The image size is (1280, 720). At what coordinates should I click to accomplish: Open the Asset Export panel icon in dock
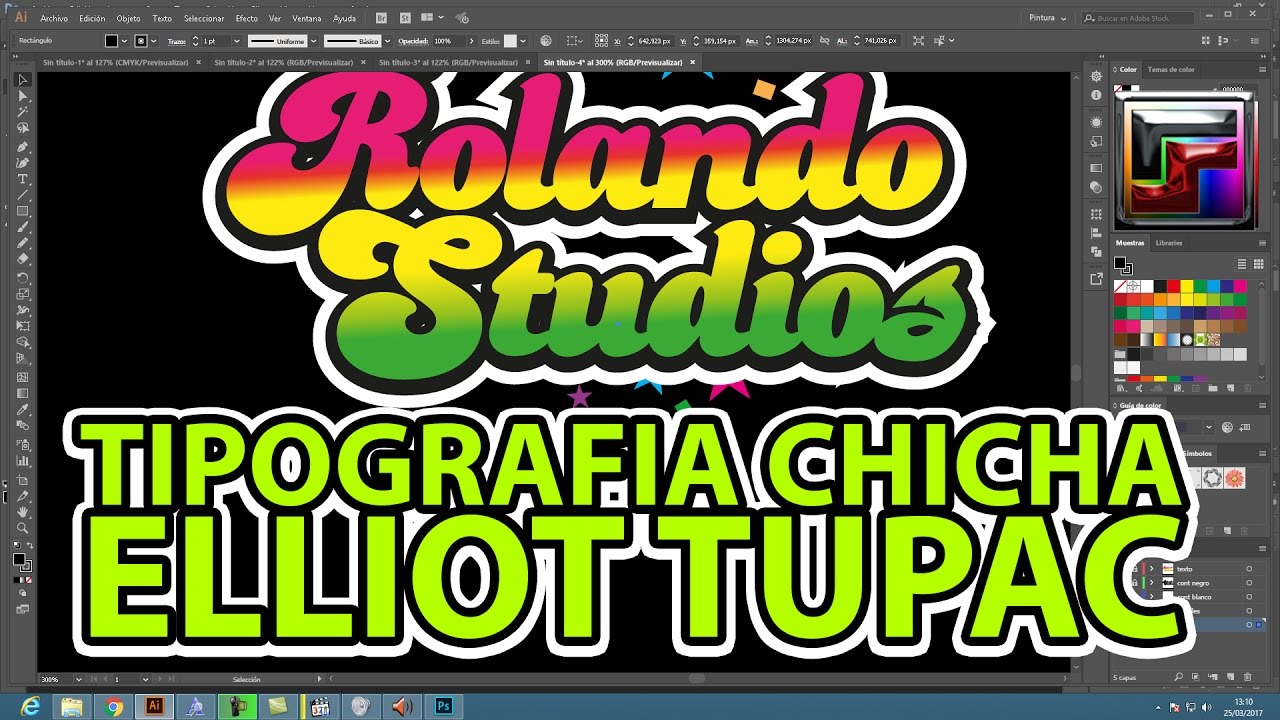(x=1097, y=279)
